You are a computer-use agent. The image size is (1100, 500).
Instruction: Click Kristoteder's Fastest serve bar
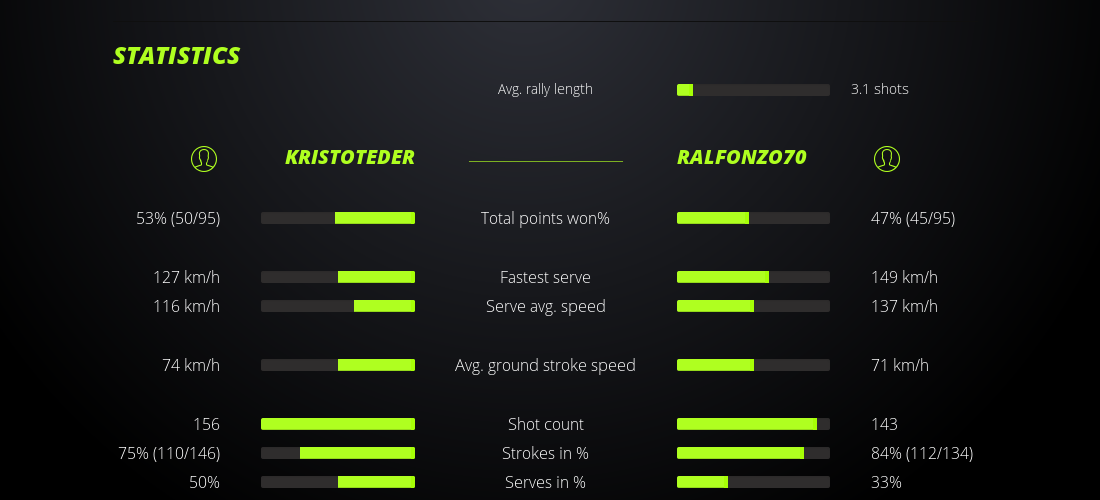338,277
